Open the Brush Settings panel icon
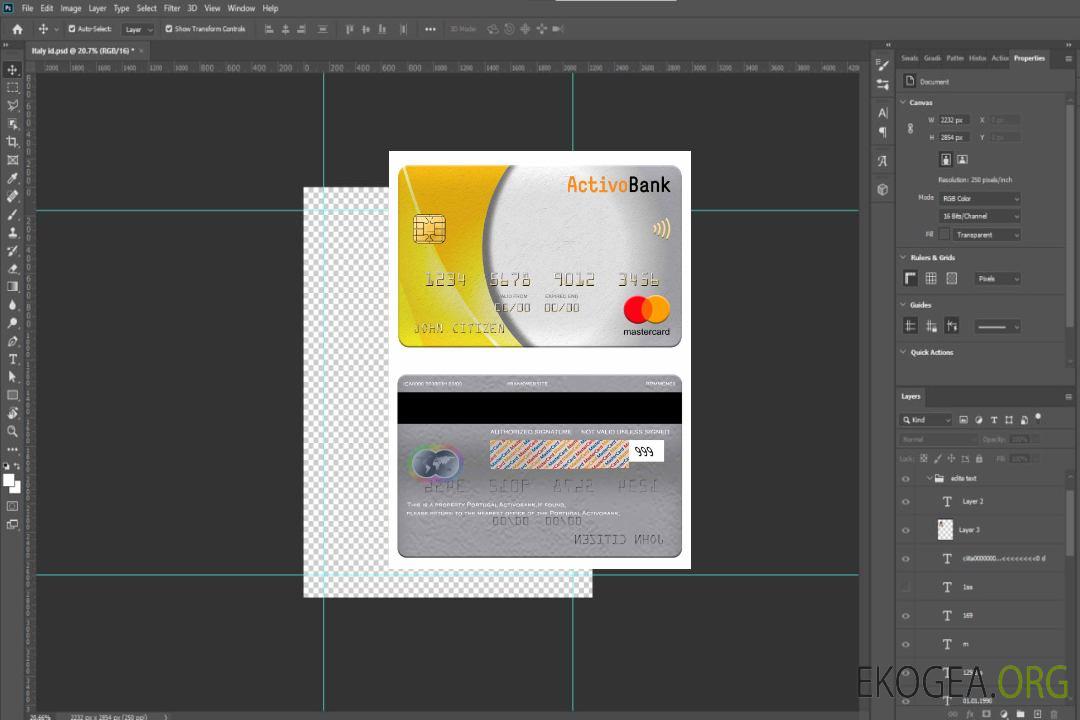The height and width of the screenshot is (720, 1080). (x=883, y=65)
